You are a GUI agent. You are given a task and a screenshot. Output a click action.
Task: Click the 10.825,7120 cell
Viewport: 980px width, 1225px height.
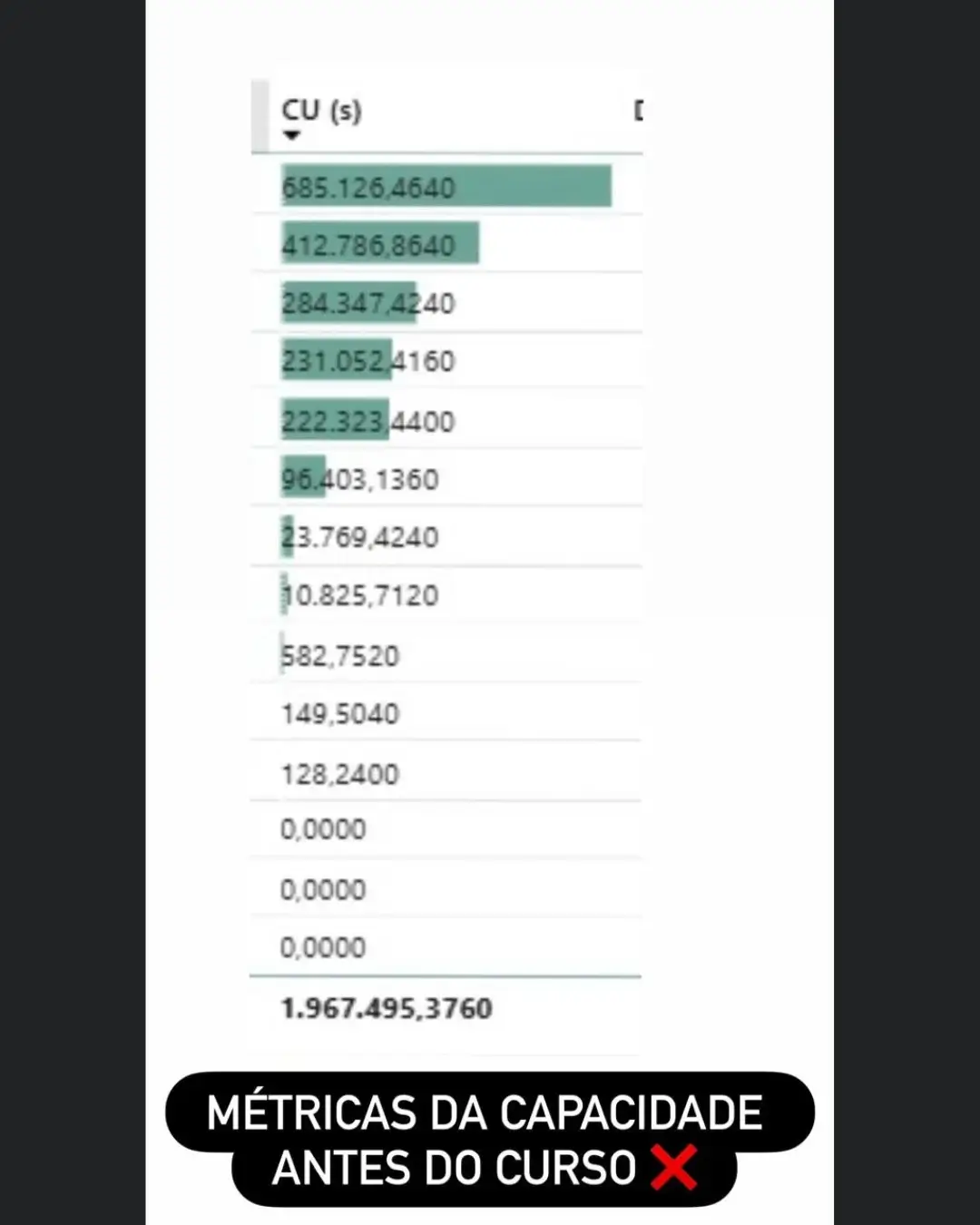click(x=359, y=595)
